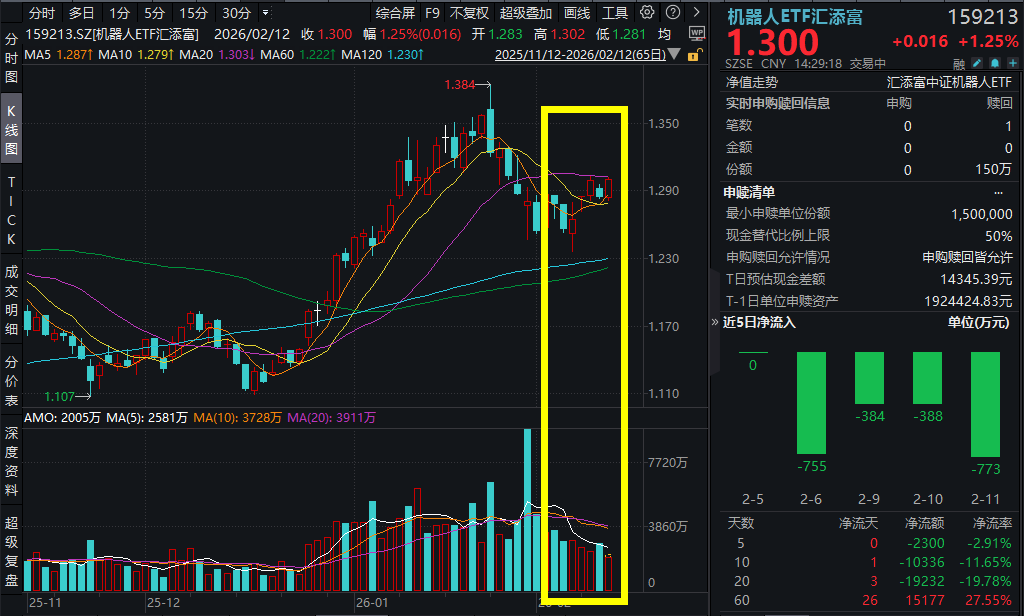Open help using the question mark icon
The image size is (1024, 616).
point(672,13)
